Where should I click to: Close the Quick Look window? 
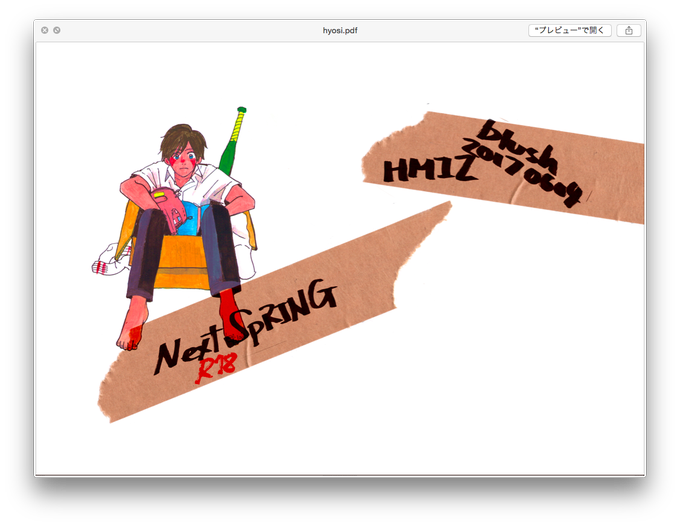pos(45,30)
